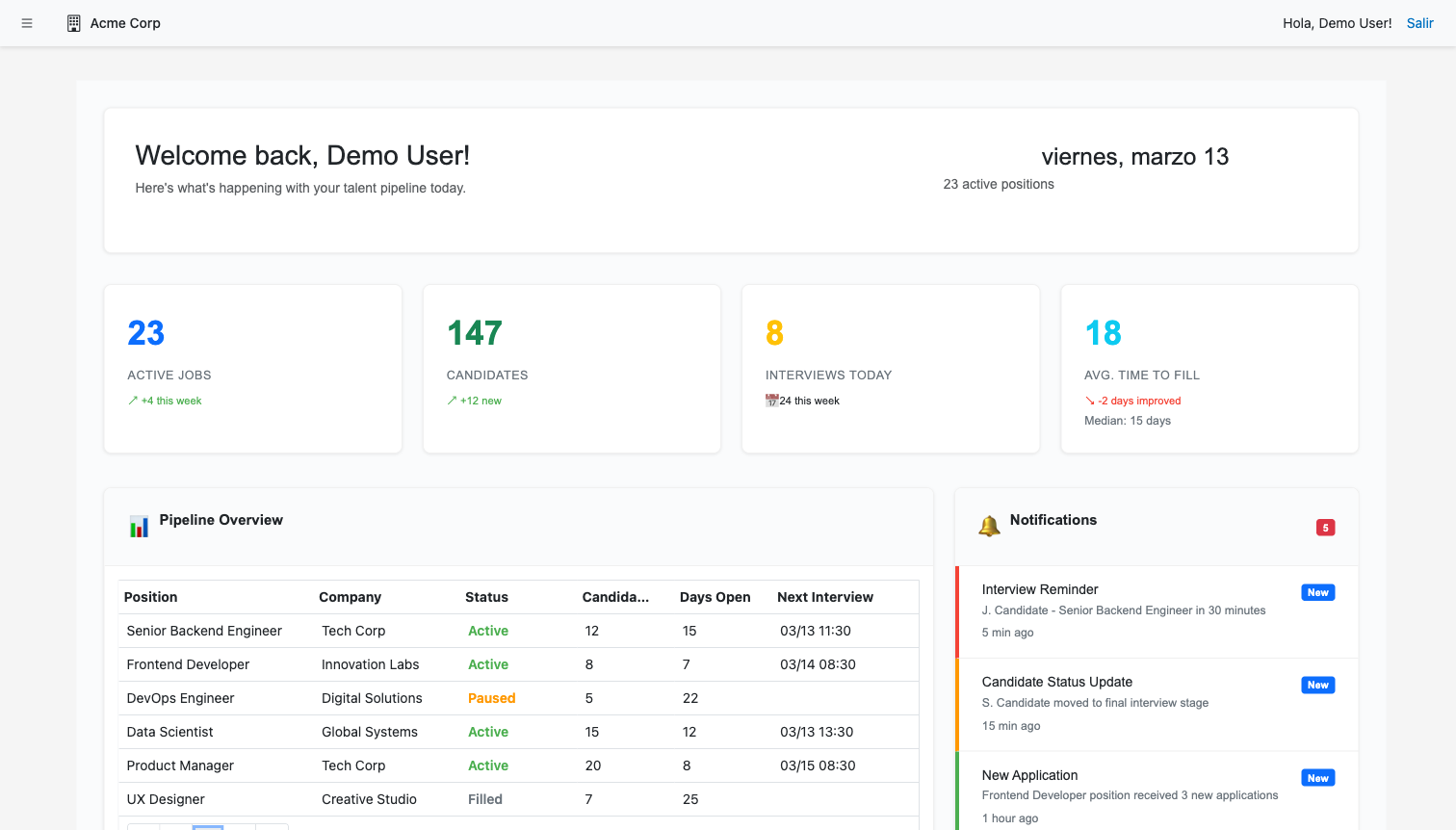The height and width of the screenshot is (830, 1456).
Task: Click the Pipeline Overview bar chart icon
Action: pos(140,527)
